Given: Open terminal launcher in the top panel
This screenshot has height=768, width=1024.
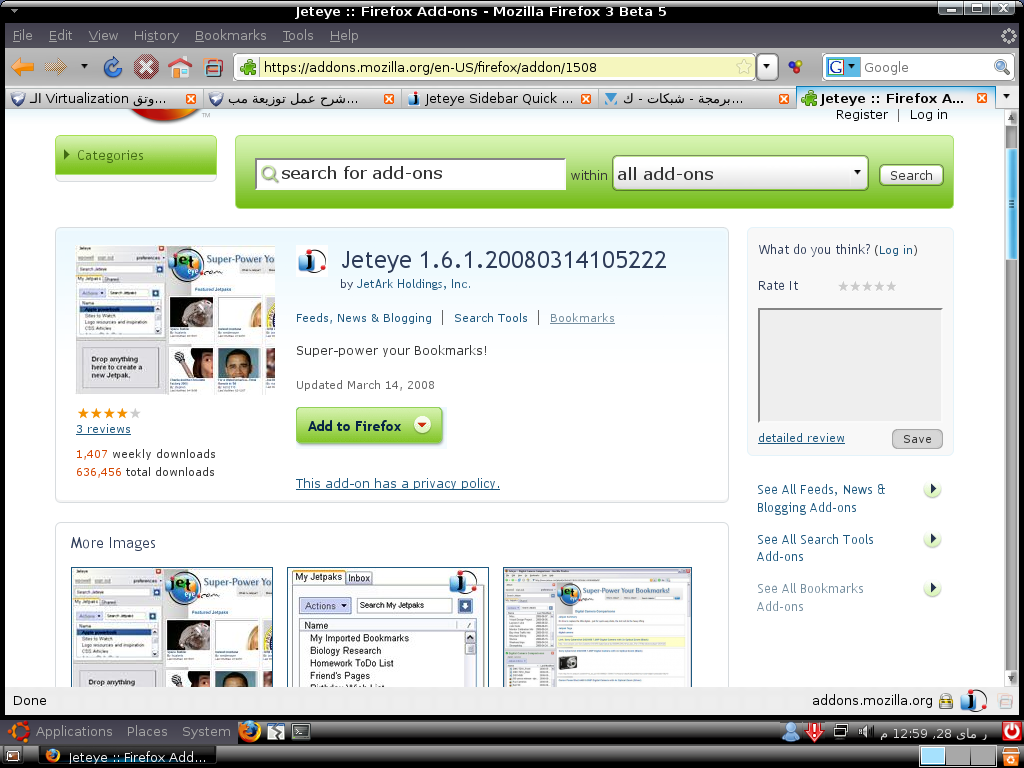Looking at the screenshot, I should (300, 731).
